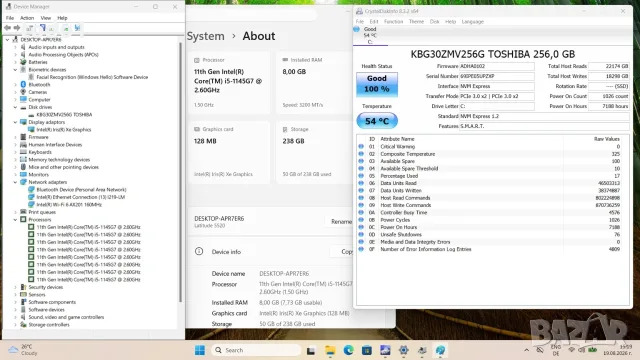
Task: Click the Serial Number field in CrystalDiskInfo
Action: (x=497, y=76)
